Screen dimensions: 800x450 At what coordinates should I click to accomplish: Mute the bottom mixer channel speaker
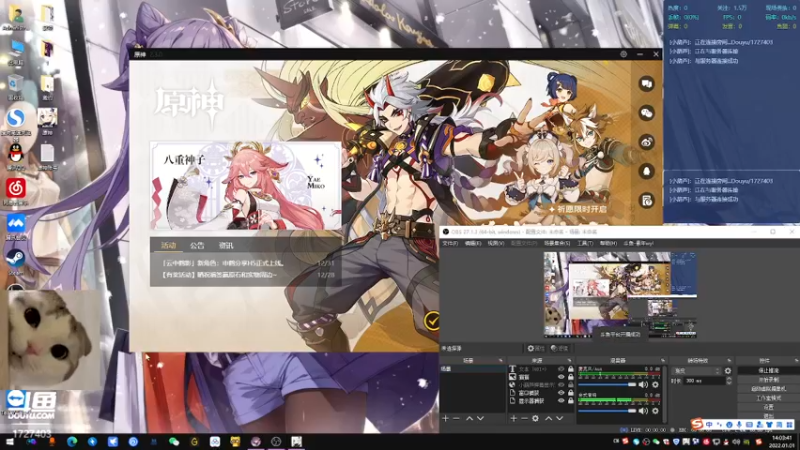click(643, 411)
